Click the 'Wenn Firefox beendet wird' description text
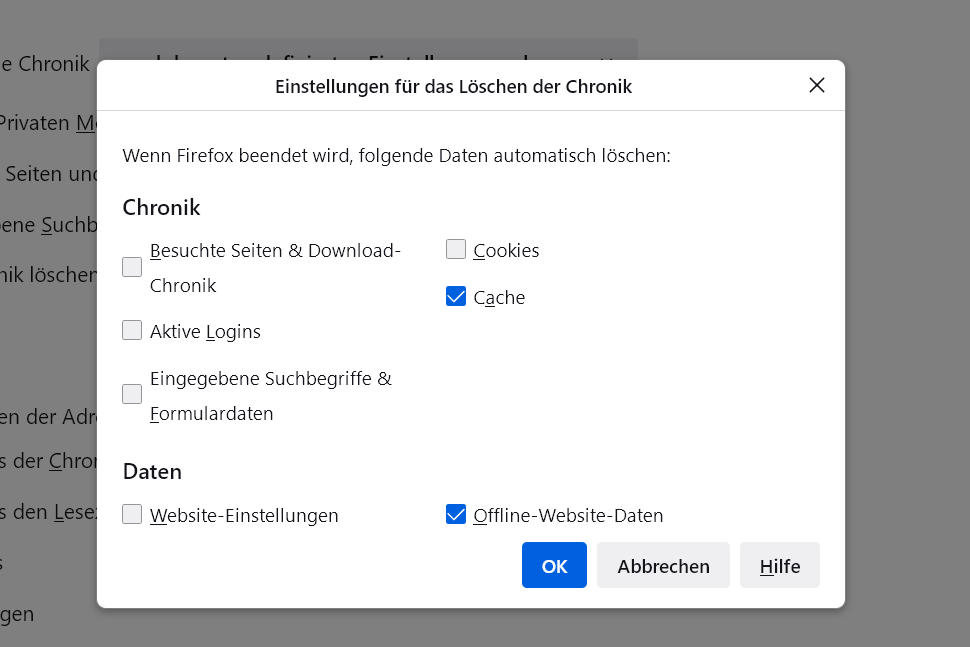This screenshot has width=970, height=647. 396,156
